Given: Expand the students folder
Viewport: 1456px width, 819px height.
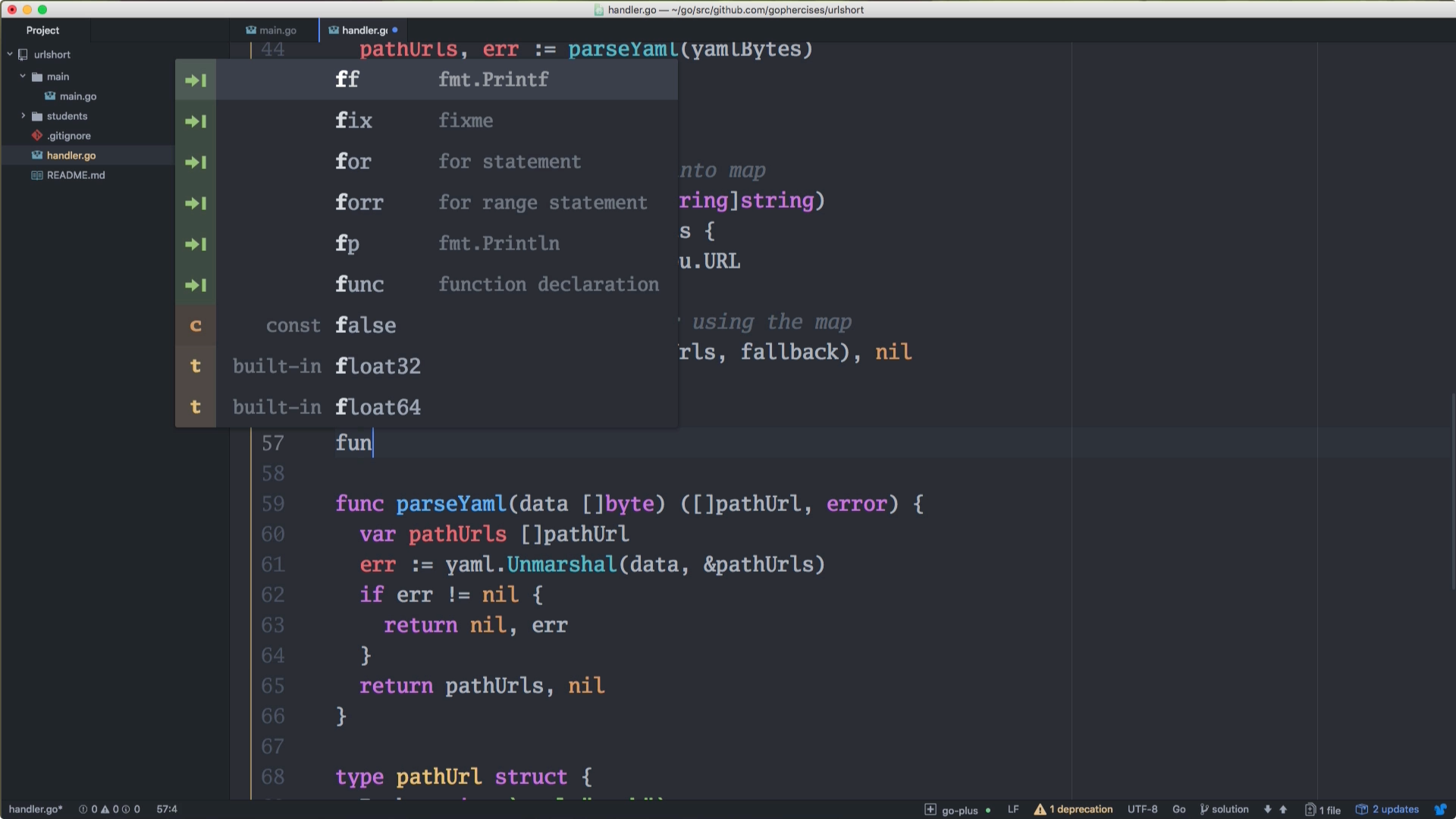Looking at the screenshot, I should (x=24, y=116).
